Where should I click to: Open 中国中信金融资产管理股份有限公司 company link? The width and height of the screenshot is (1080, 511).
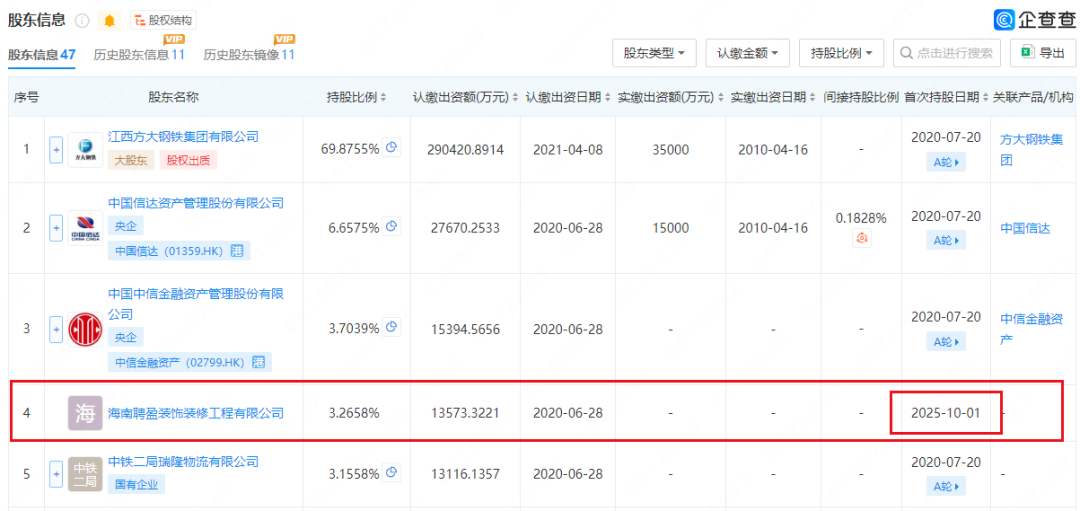coord(196,304)
